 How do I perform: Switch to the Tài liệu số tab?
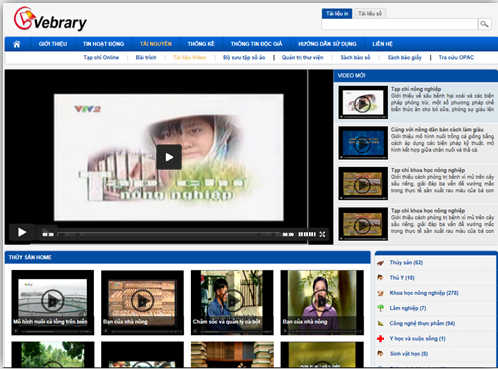[x=370, y=14]
